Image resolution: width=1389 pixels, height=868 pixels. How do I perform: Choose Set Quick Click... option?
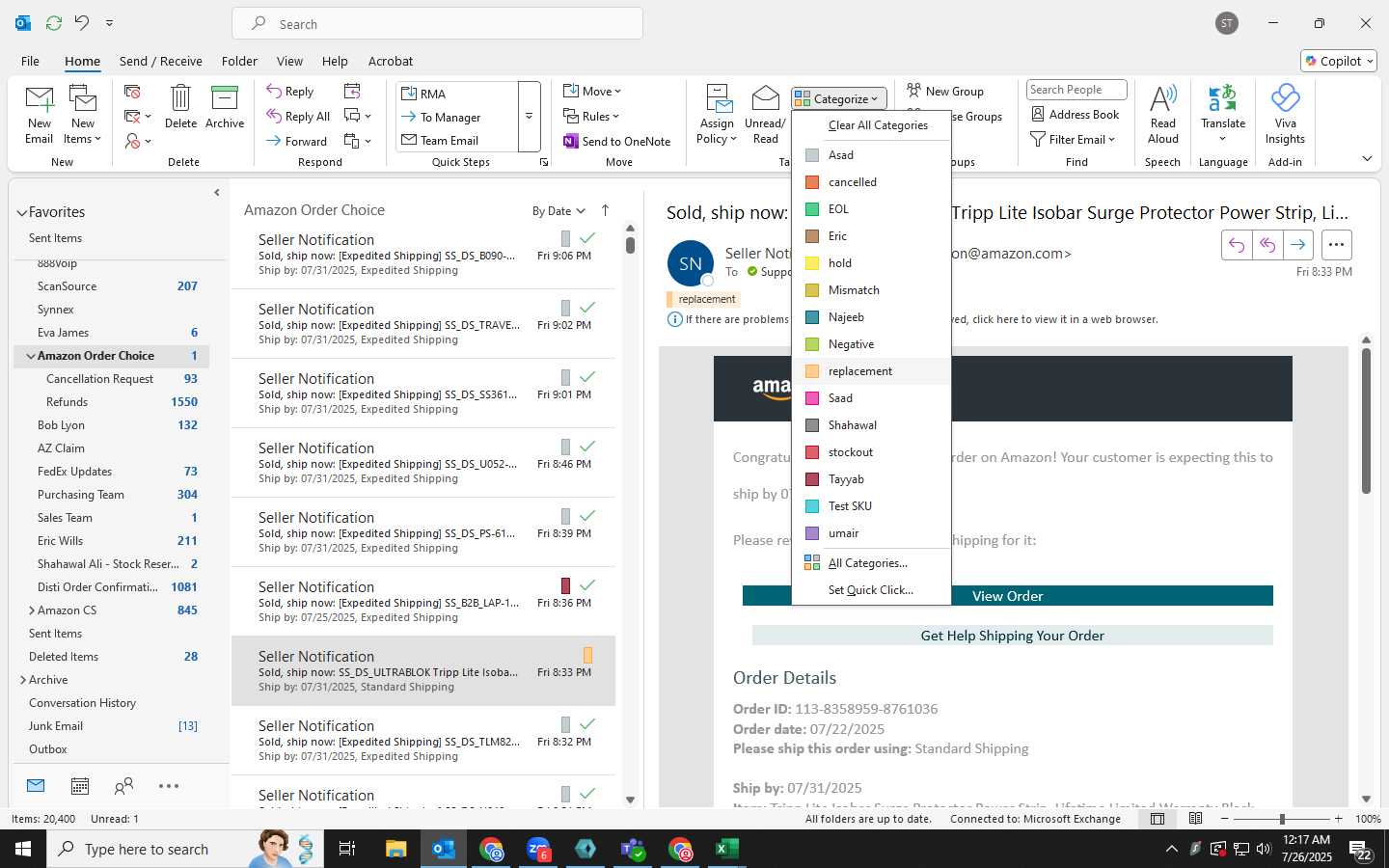(871, 590)
